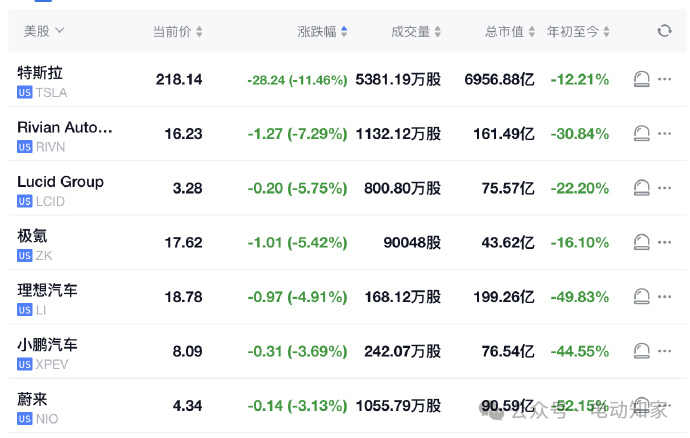Click the US badge beside RIVN
The image size is (690, 438).
[x=25, y=147]
